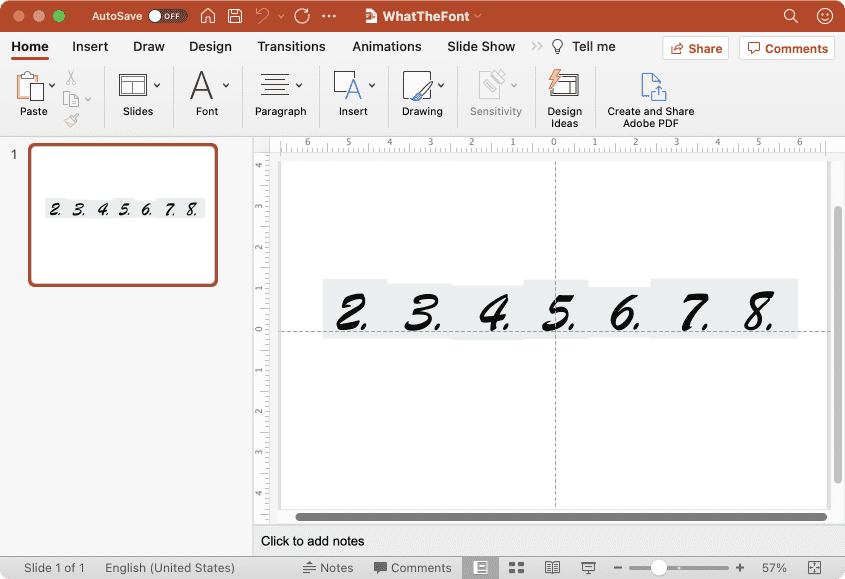Open the Design ribbon tab
The width and height of the screenshot is (845, 579).
click(210, 46)
